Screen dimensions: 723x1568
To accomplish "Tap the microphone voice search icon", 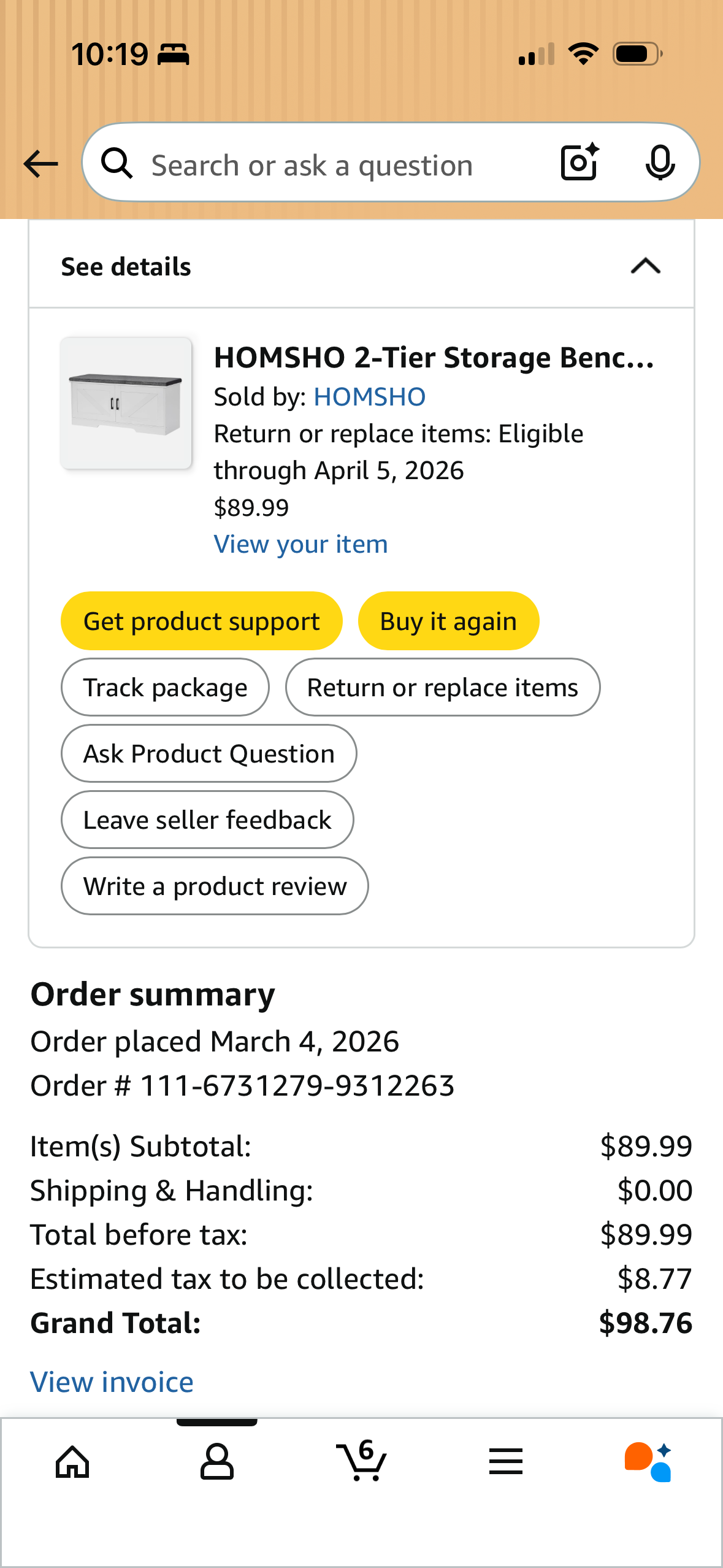I will (660, 163).
